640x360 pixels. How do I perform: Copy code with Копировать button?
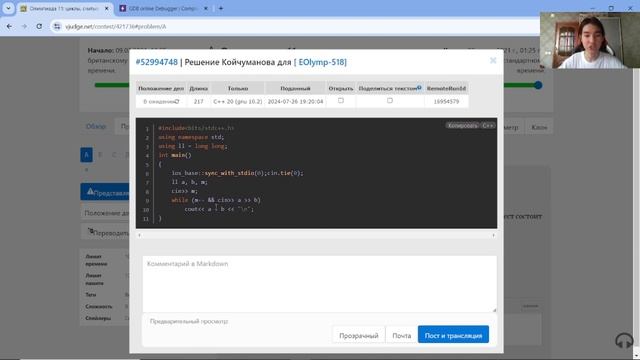[462, 125]
